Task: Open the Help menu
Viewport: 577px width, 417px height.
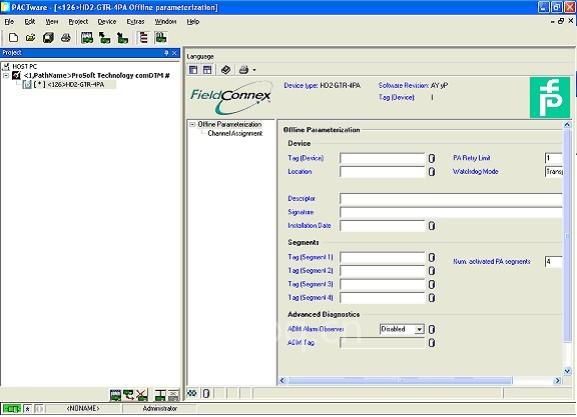Action: (x=193, y=22)
